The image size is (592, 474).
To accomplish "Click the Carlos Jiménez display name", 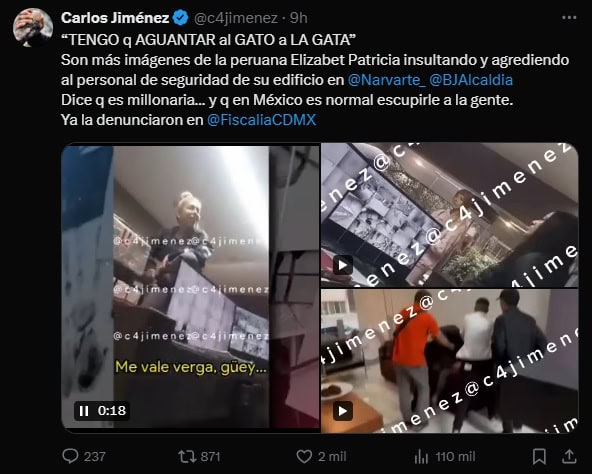I will pyautogui.click(x=115, y=18).
